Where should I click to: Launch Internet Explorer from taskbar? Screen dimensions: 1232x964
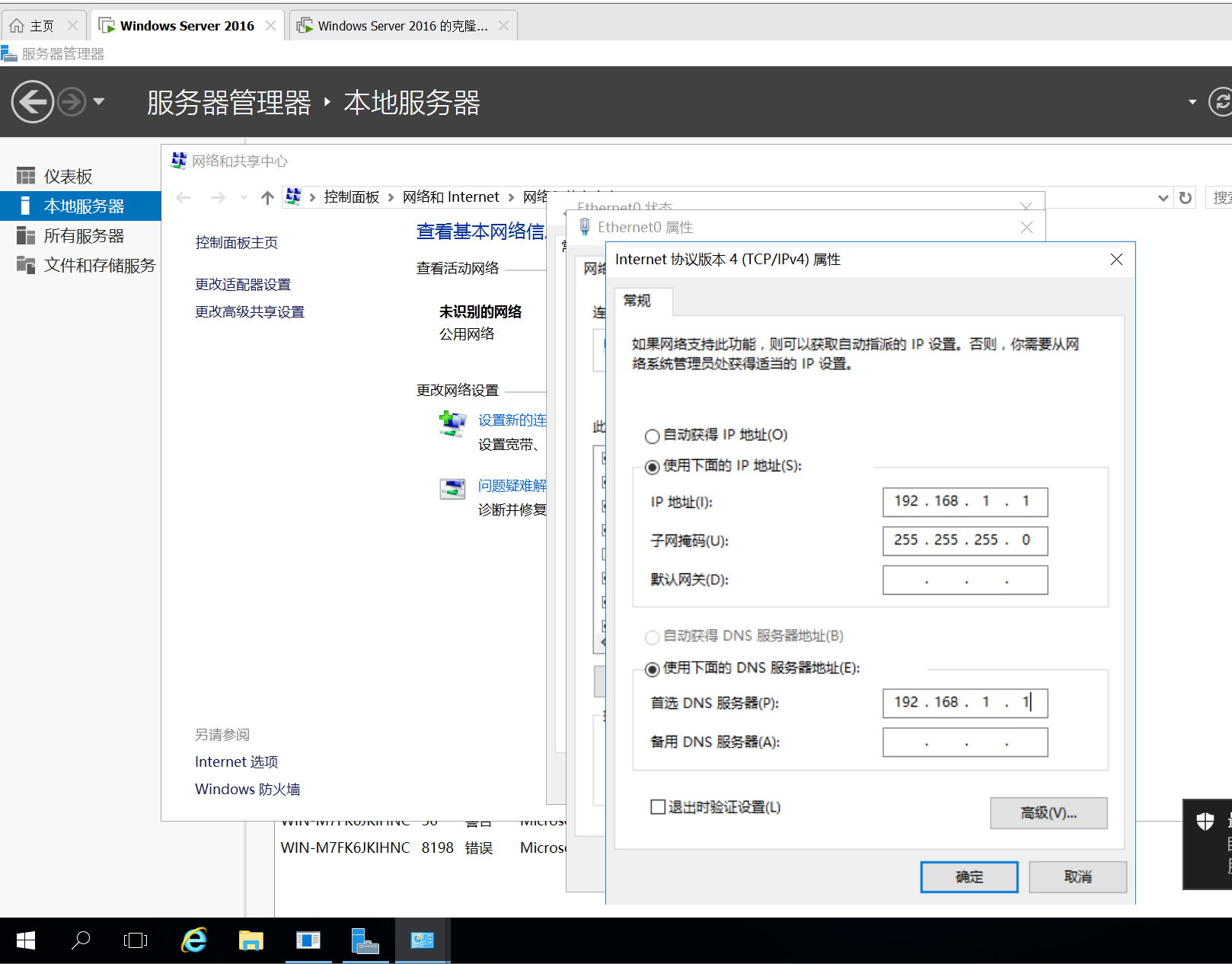pyautogui.click(x=194, y=940)
